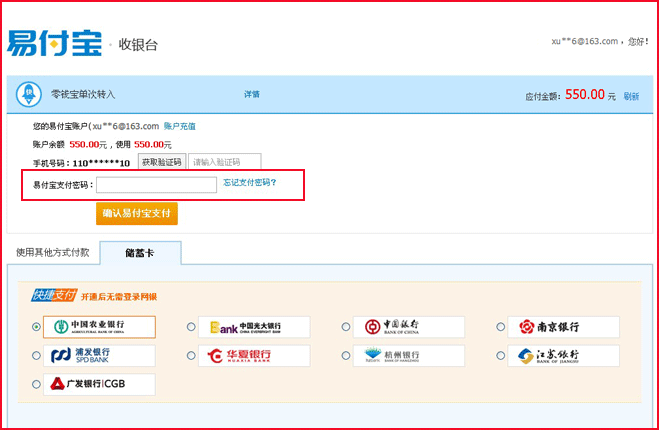Click the 收银台 header text
The width and height of the screenshot is (659, 430).
(x=138, y=45)
